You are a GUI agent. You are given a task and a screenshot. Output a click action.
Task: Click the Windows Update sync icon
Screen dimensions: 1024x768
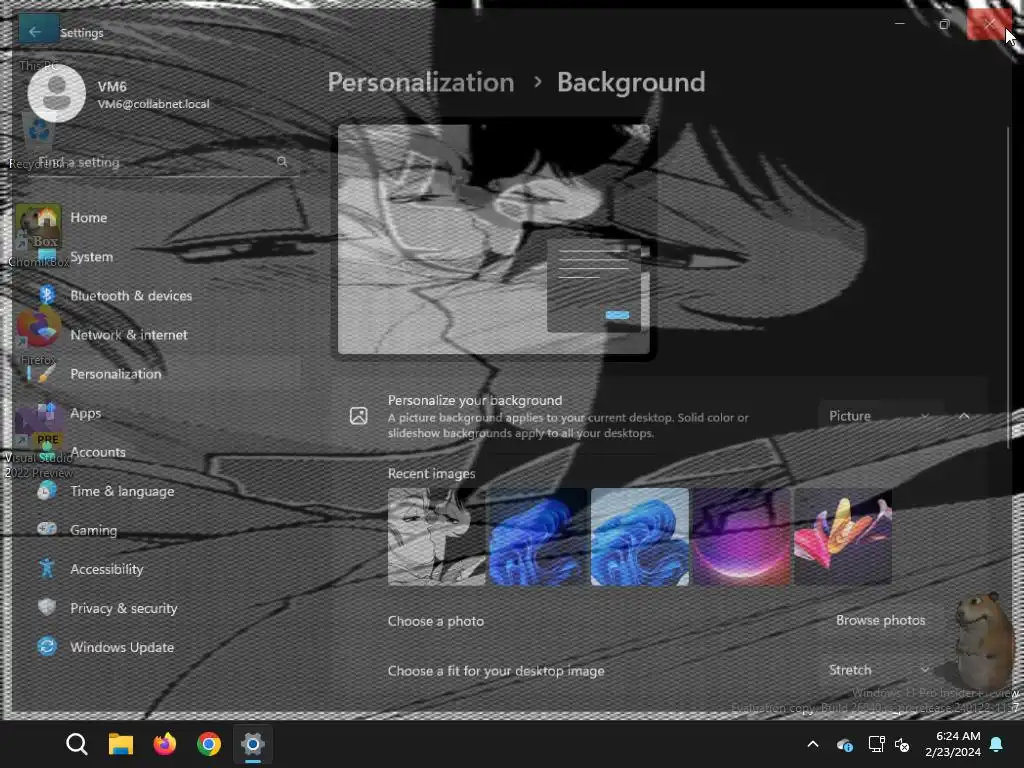[46, 647]
